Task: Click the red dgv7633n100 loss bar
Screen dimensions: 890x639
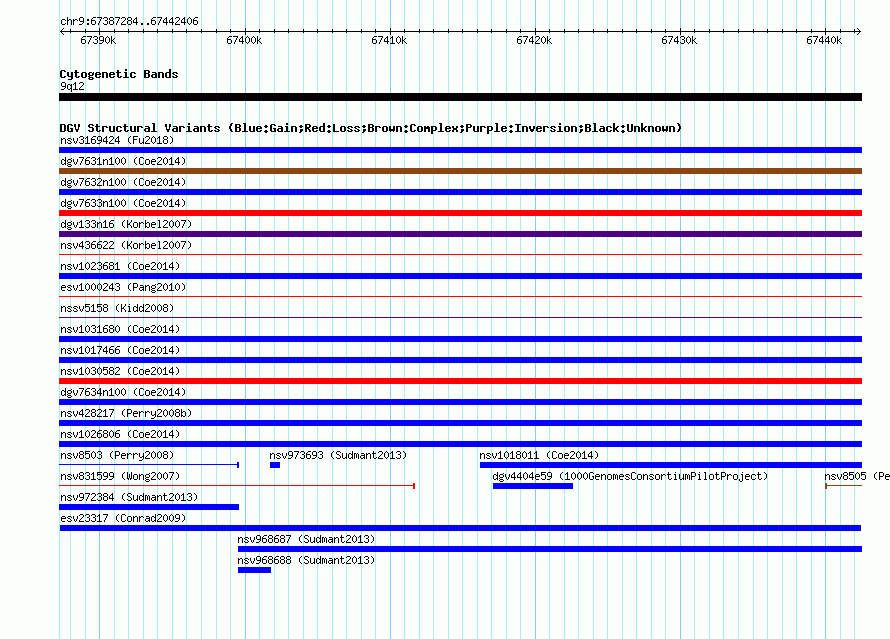Action: 460,213
